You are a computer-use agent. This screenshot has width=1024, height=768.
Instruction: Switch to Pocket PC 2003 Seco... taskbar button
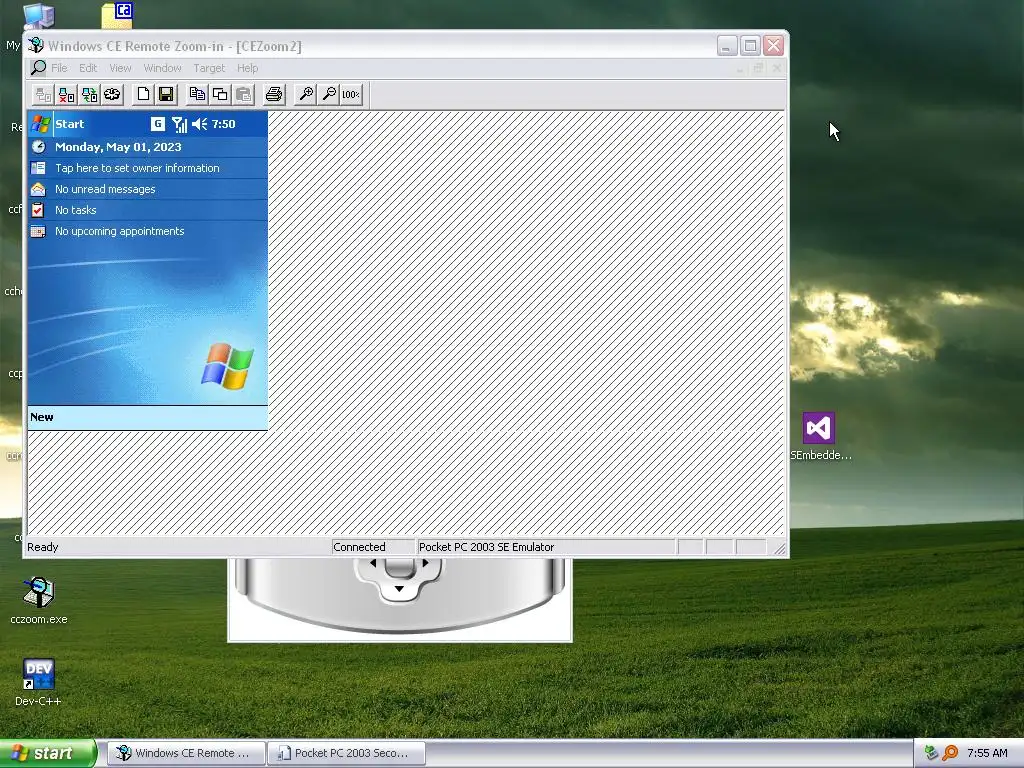click(347, 753)
